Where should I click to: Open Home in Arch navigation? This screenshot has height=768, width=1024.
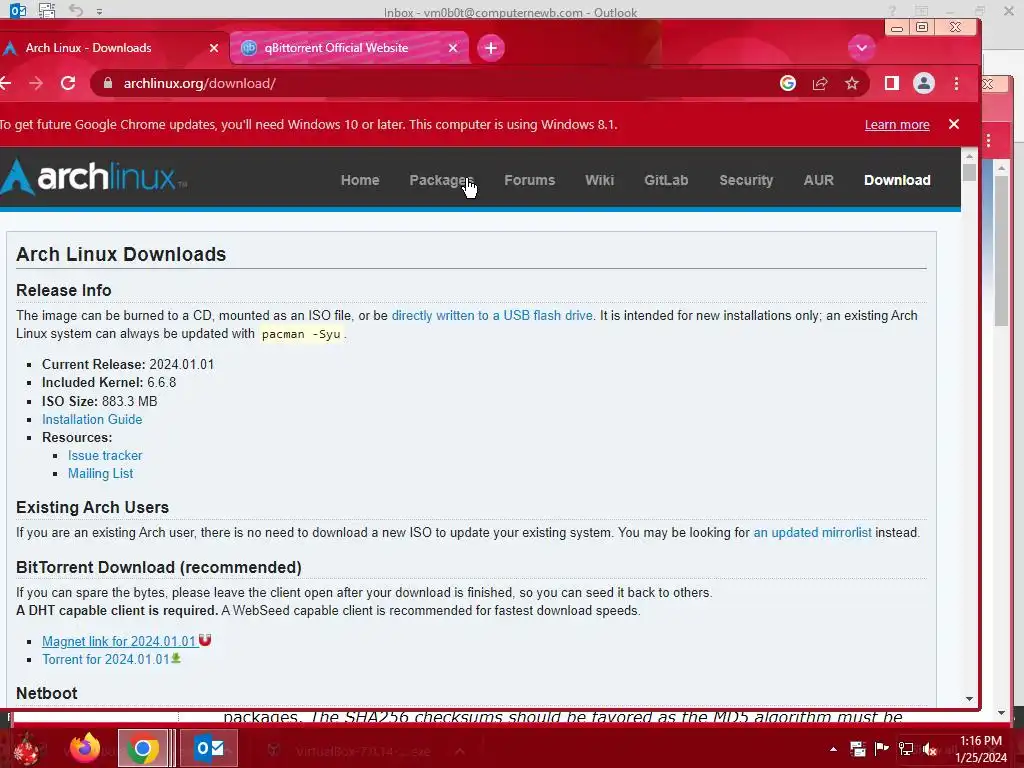[360, 180]
